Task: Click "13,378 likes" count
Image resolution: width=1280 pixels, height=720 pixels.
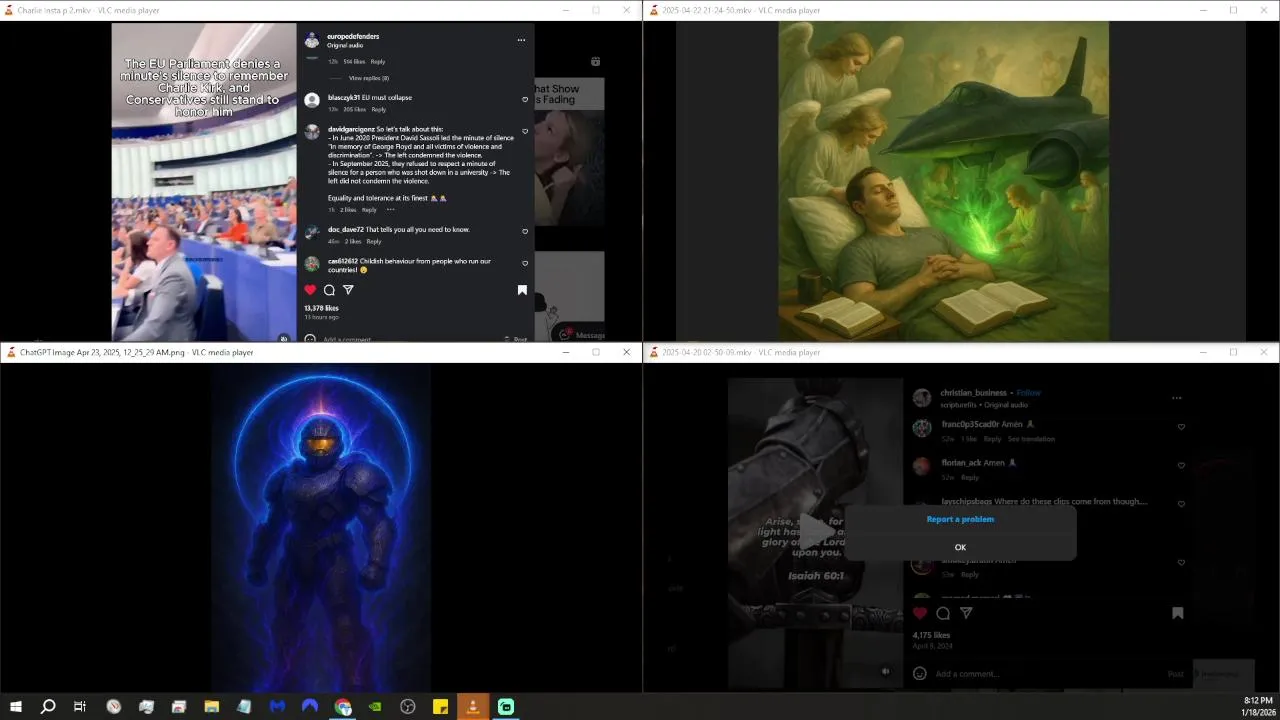Action: (321, 308)
